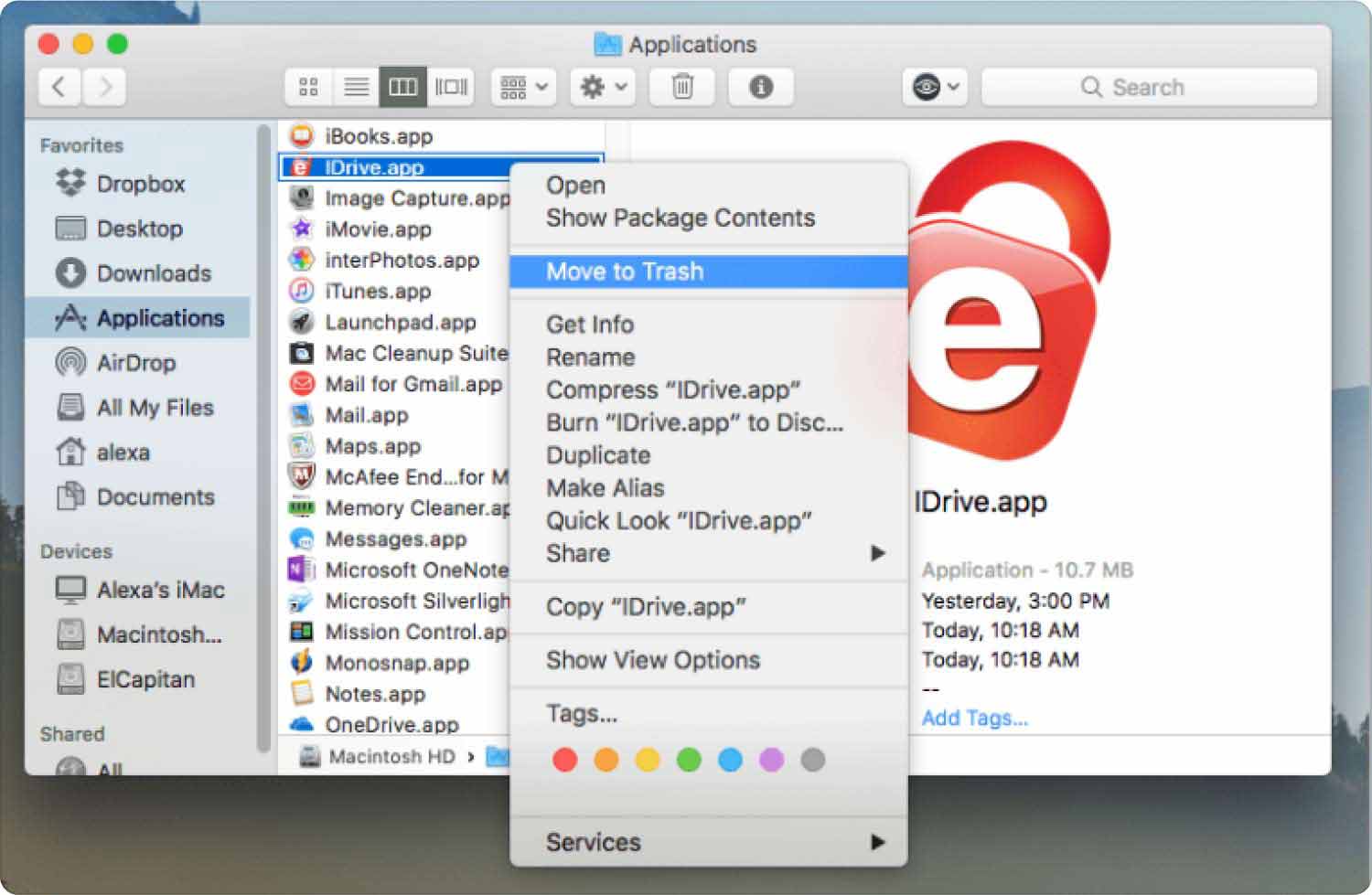Apply the purple tag color
The width and height of the screenshot is (1372, 895).
771,760
